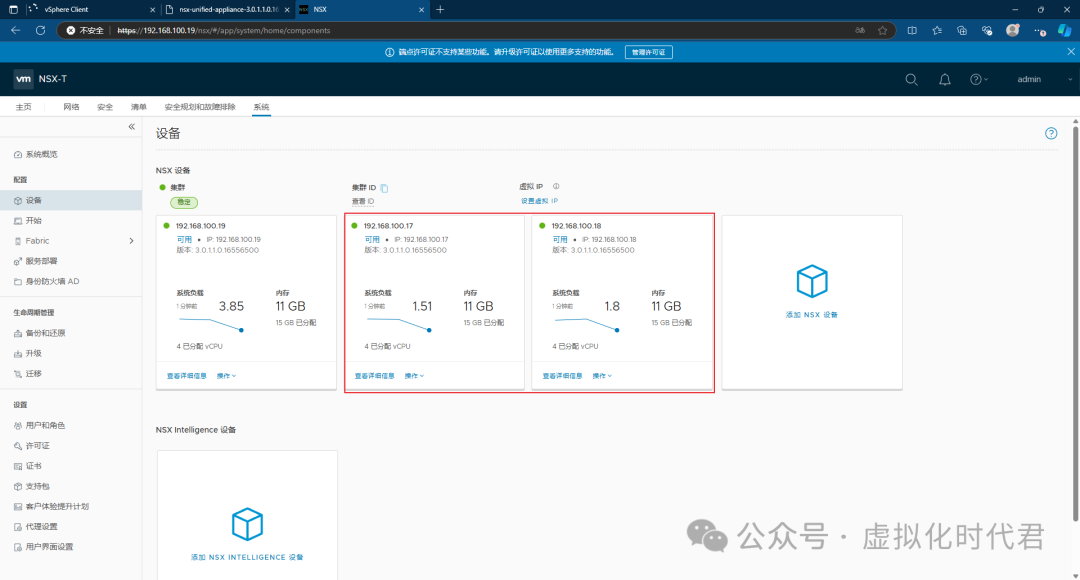
Task: Switch to the 系统 tab
Action: [x=261, y=107]
